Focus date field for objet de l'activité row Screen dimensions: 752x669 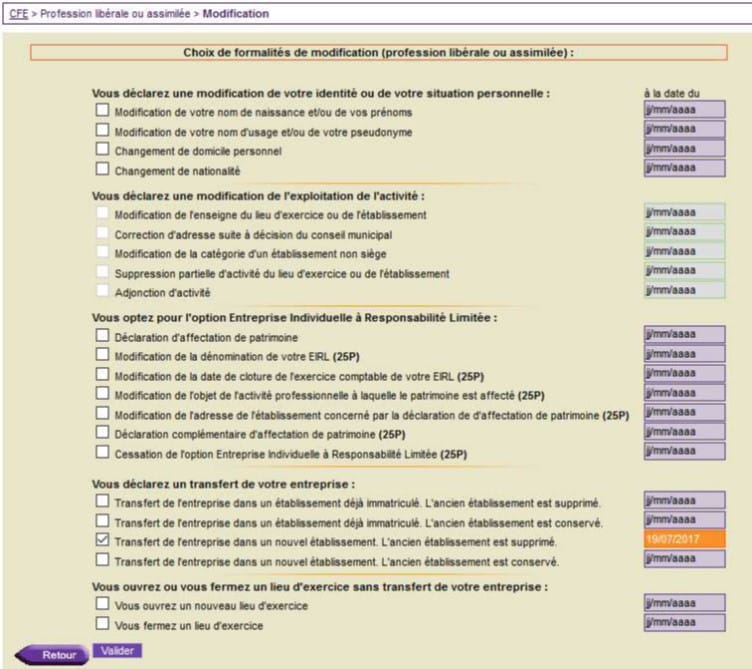click(x=684, y=392)
